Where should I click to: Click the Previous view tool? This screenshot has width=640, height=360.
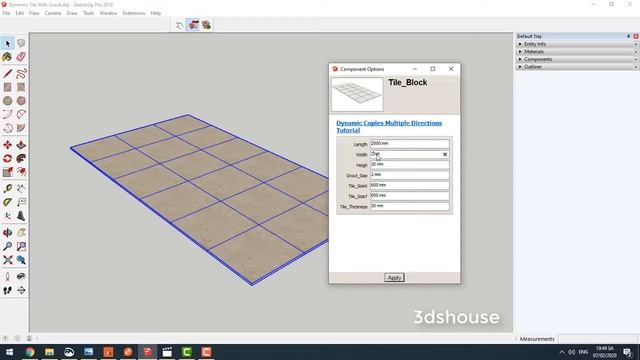click(21, 260)
